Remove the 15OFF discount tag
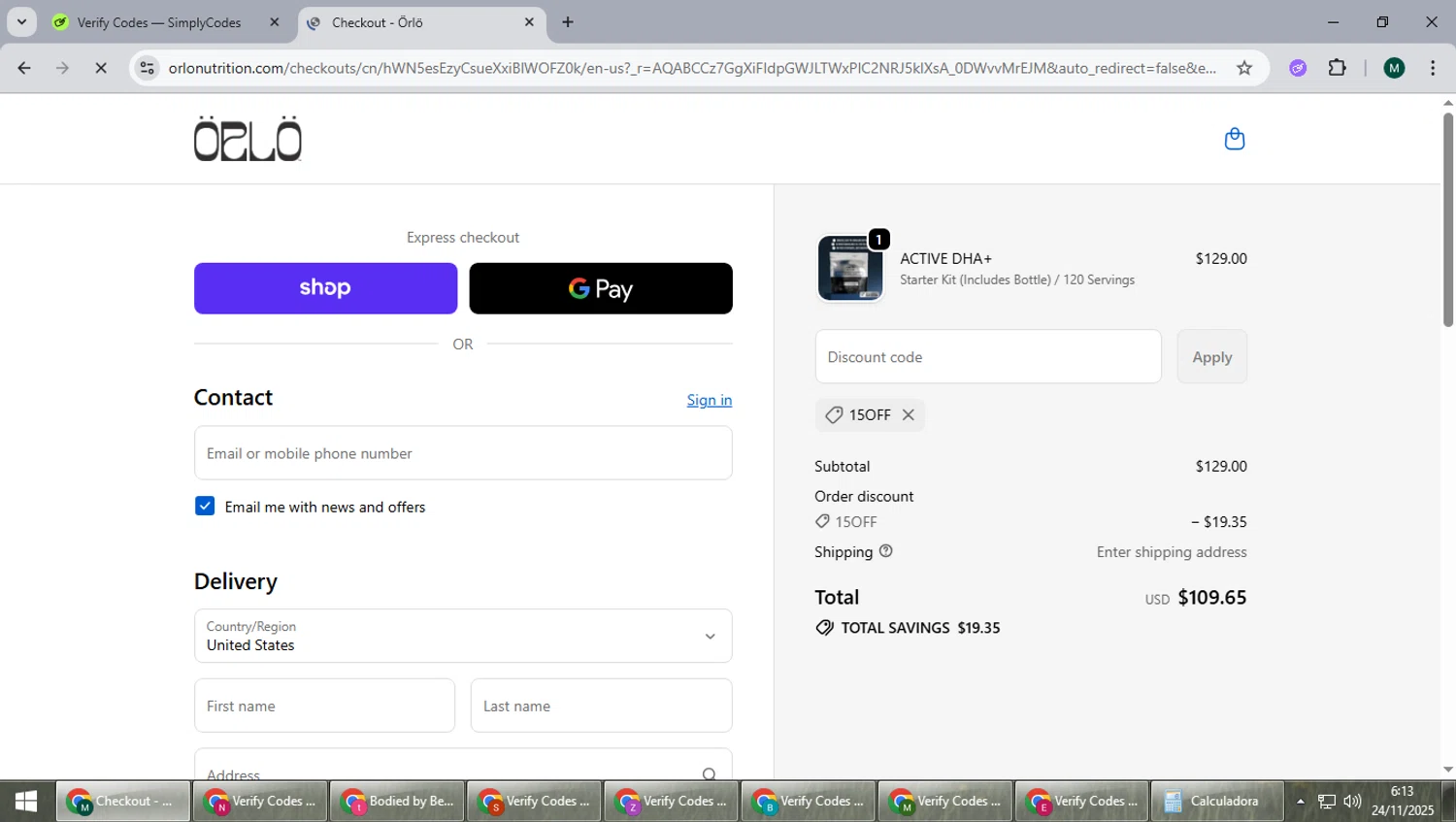This screenshot has width=1456, height=822. pyautogui.click(x=909, y=414)
